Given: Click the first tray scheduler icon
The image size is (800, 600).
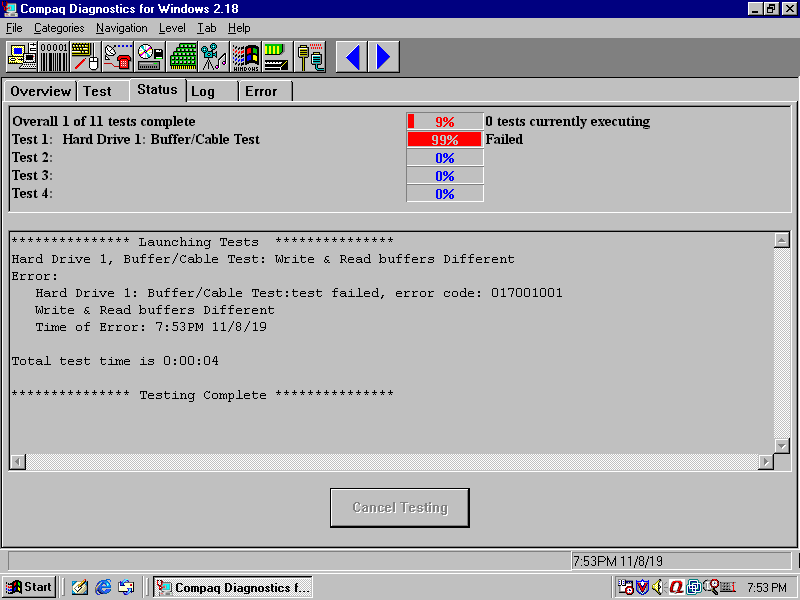Looking at the screenshot, I should (626, 587).
